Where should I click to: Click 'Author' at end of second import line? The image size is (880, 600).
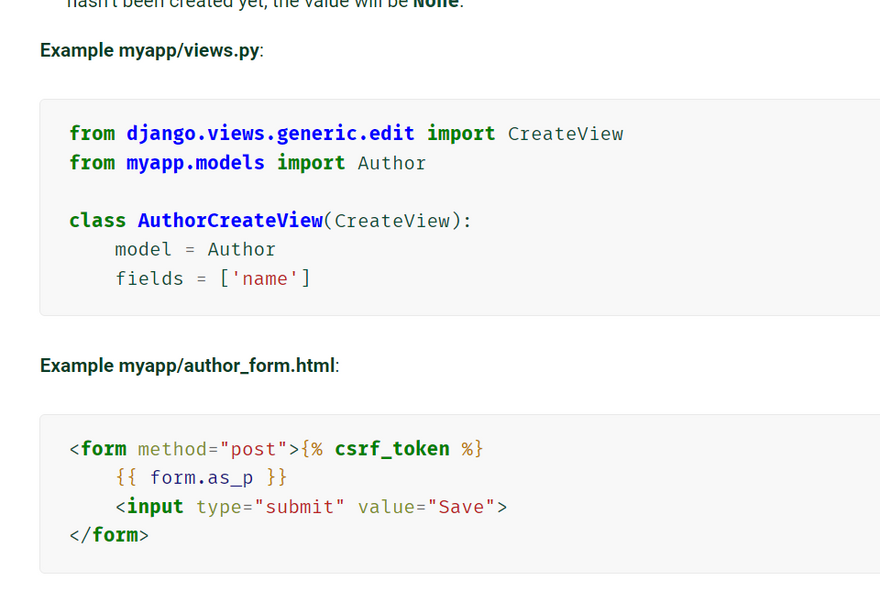tap(392, 162)
